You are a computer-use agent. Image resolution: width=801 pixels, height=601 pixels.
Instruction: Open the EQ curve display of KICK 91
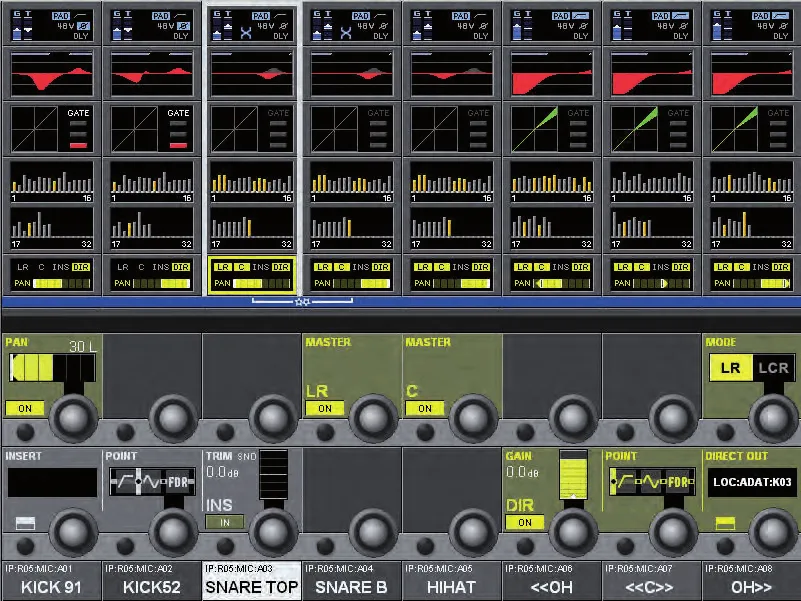coord(52,74)
